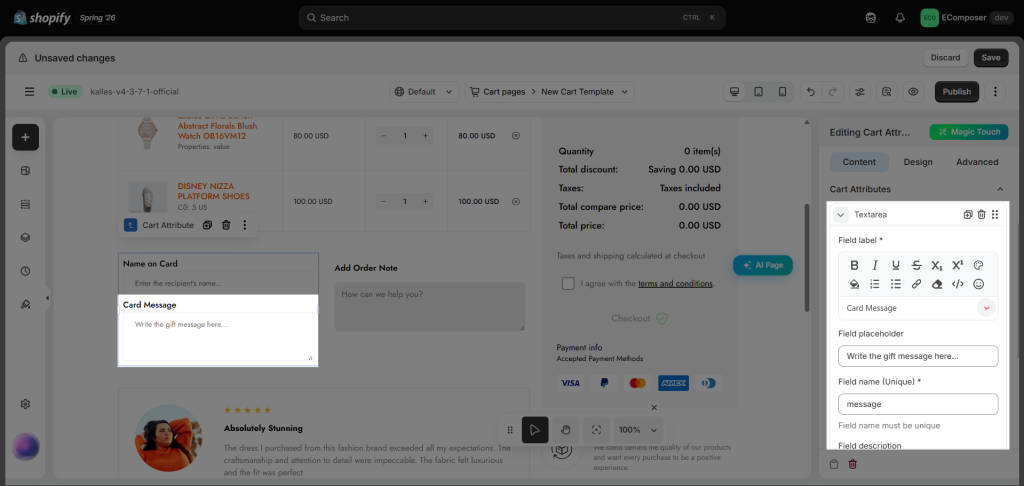
Task: Toggle bold in Field label editor
Action: [854, 265]
